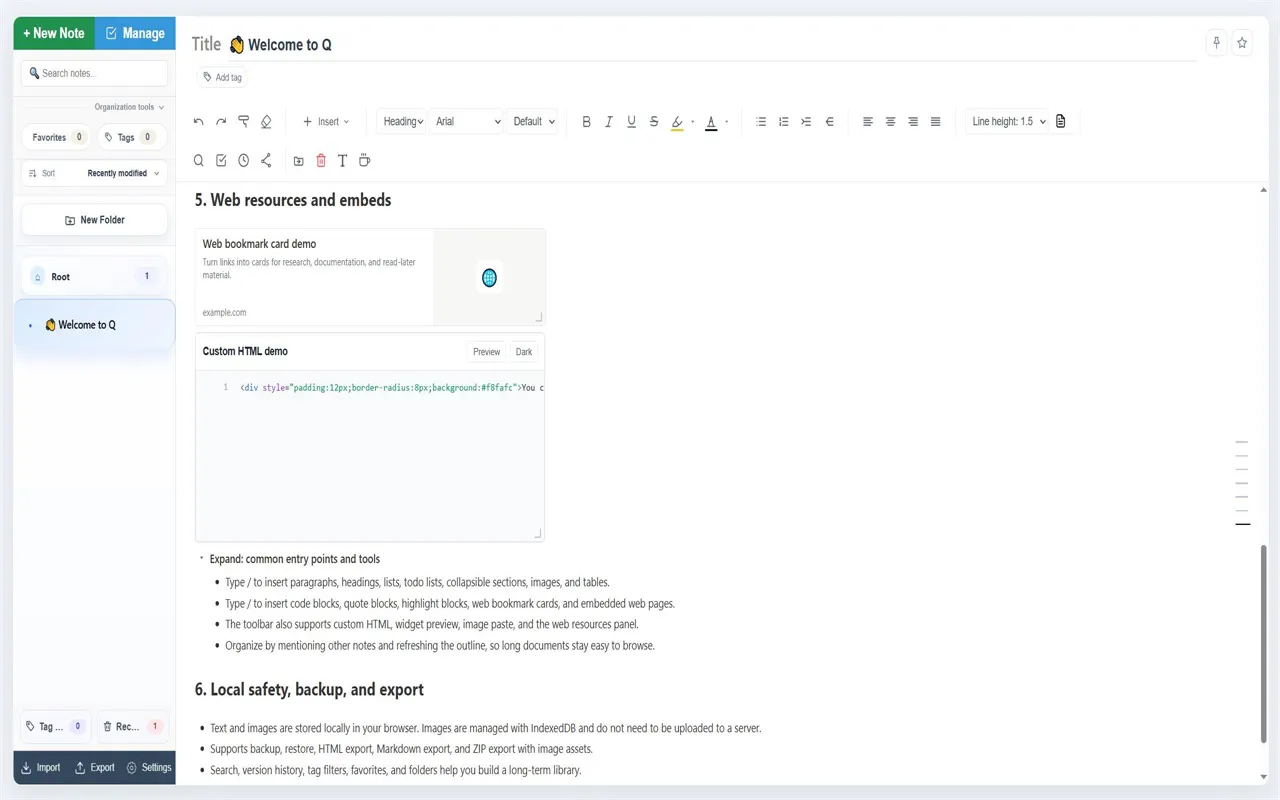The image size is (1280, 800).
Task: Align text right
Action: pyautogui.click(x=913, y=122)
